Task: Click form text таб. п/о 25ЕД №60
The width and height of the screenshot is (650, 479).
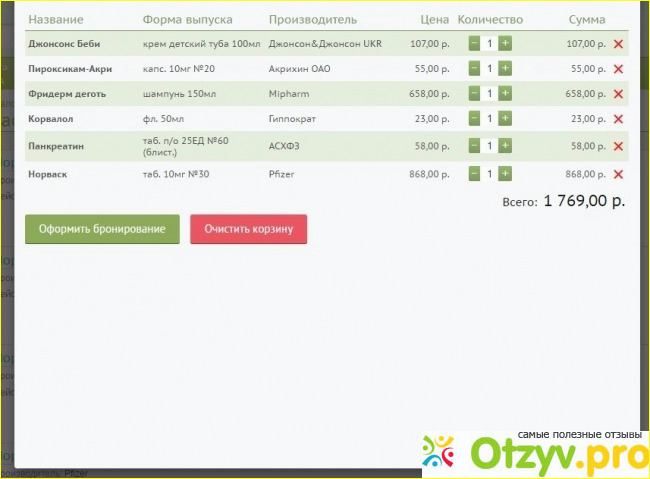Action: click(185, 141)
